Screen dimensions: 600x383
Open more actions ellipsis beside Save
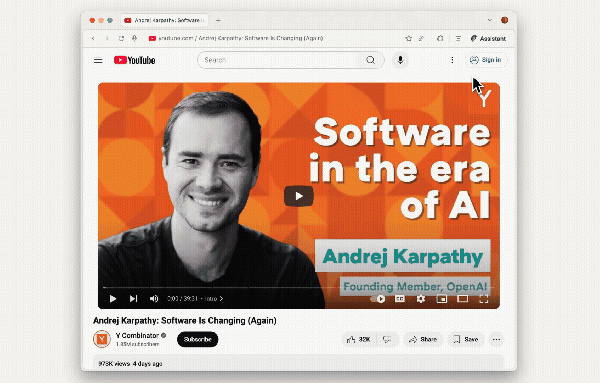click(x=496, y=339)
